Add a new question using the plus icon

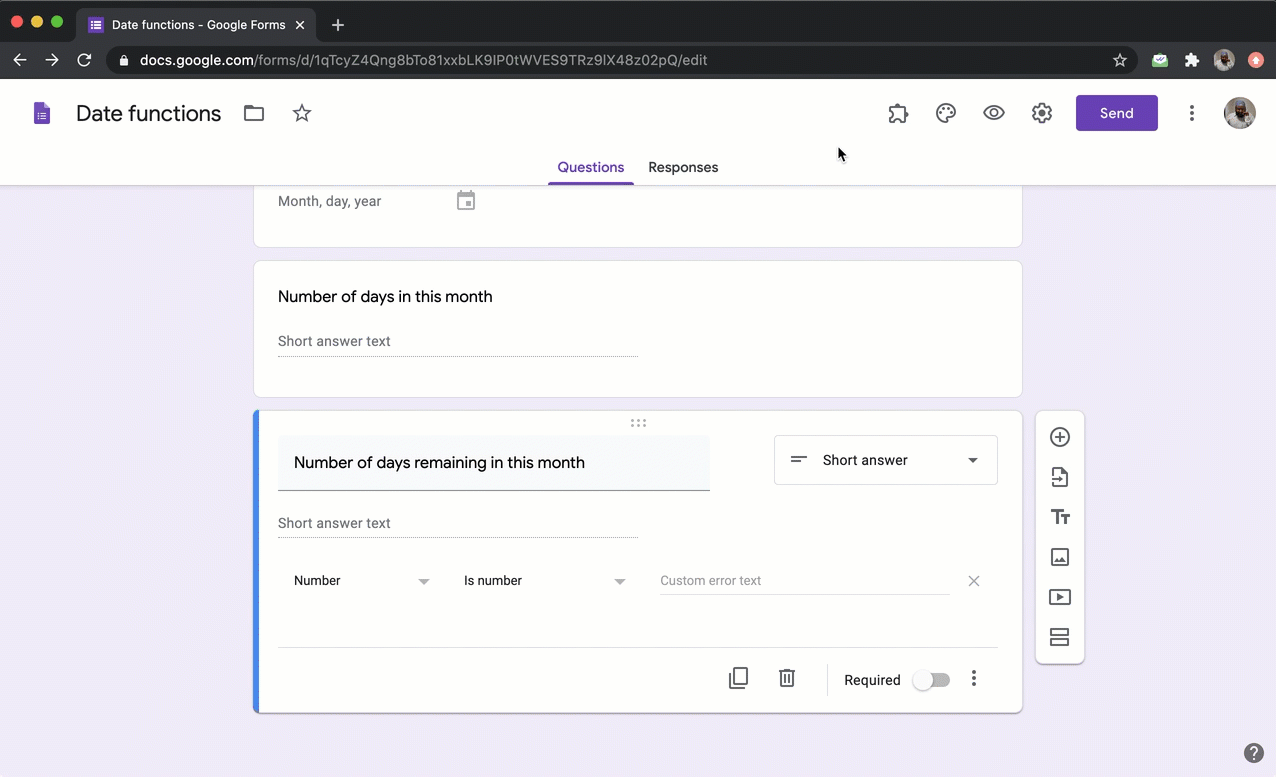(1059, 437)
